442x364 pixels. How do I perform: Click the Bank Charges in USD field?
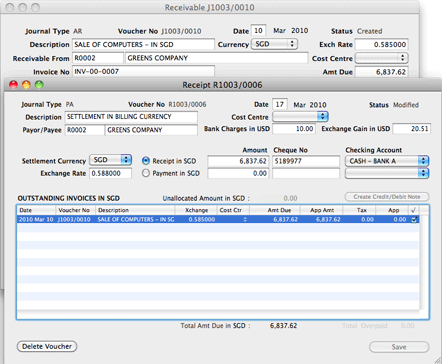click(x=294, y=129)
